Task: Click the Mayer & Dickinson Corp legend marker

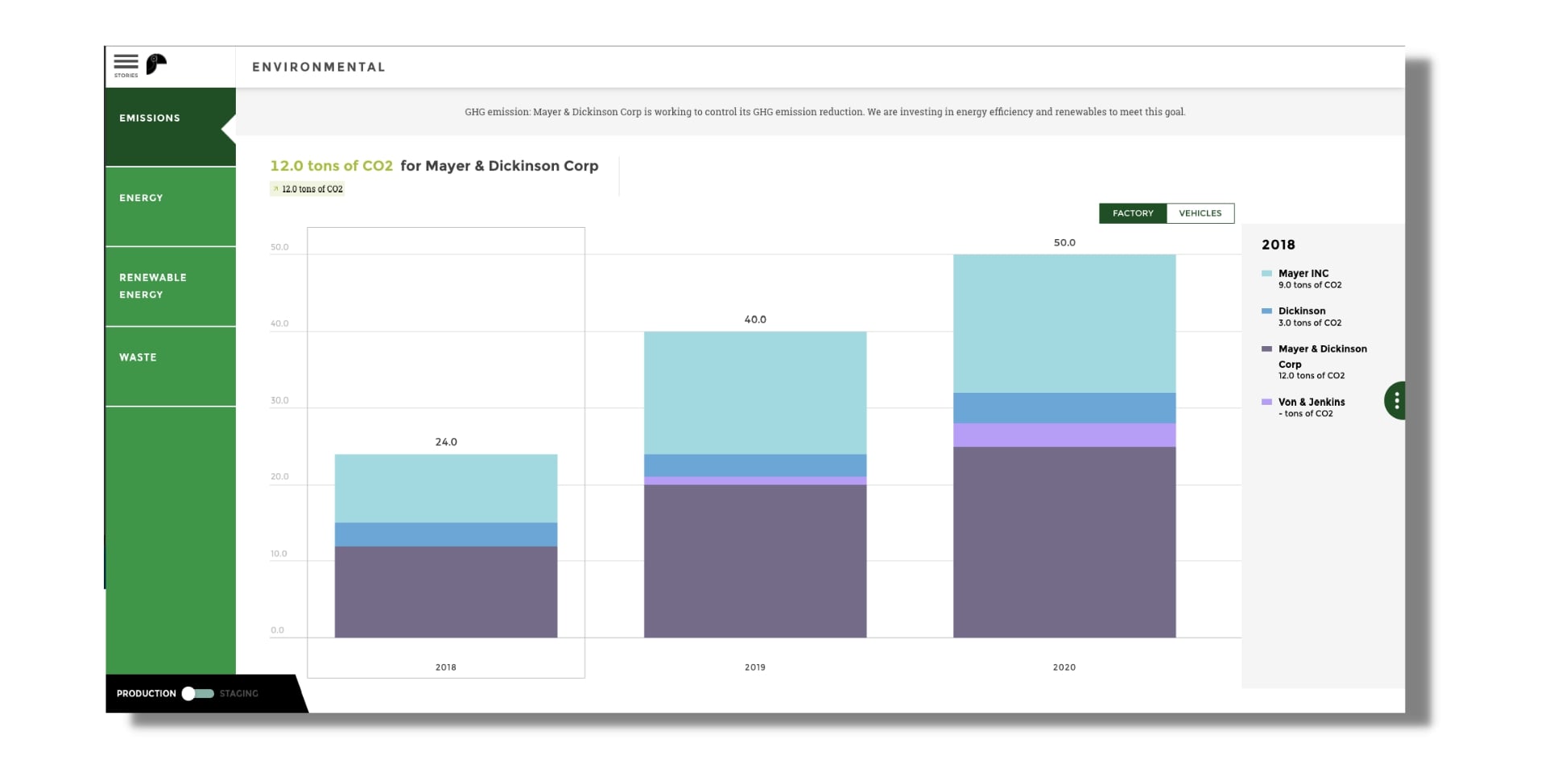Action: point(1268,349)
